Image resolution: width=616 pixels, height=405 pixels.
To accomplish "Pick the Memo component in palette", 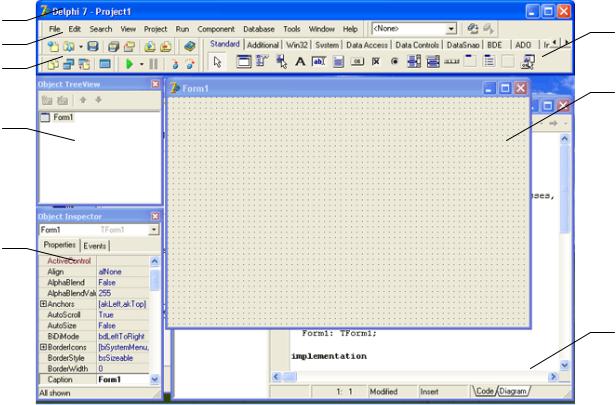I will (338, 62).
